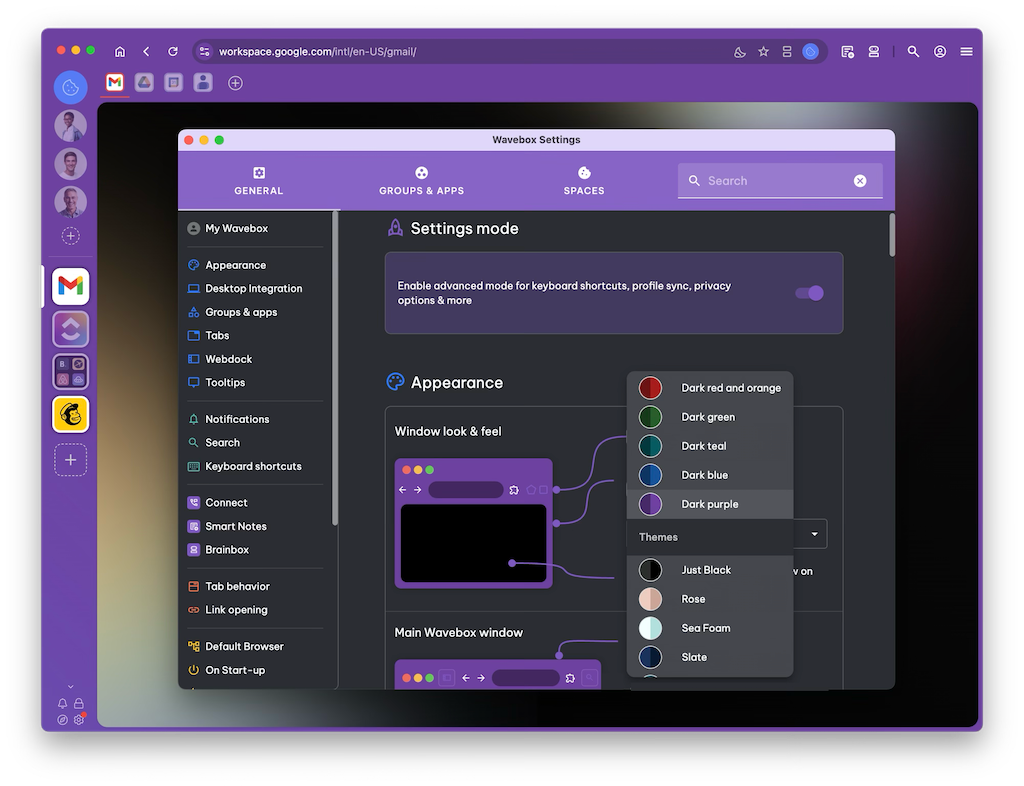The width and height of the screenshot is (1024, 786).
Task: Open My Wavebox in settings sidebar
Action: (228, 228)
